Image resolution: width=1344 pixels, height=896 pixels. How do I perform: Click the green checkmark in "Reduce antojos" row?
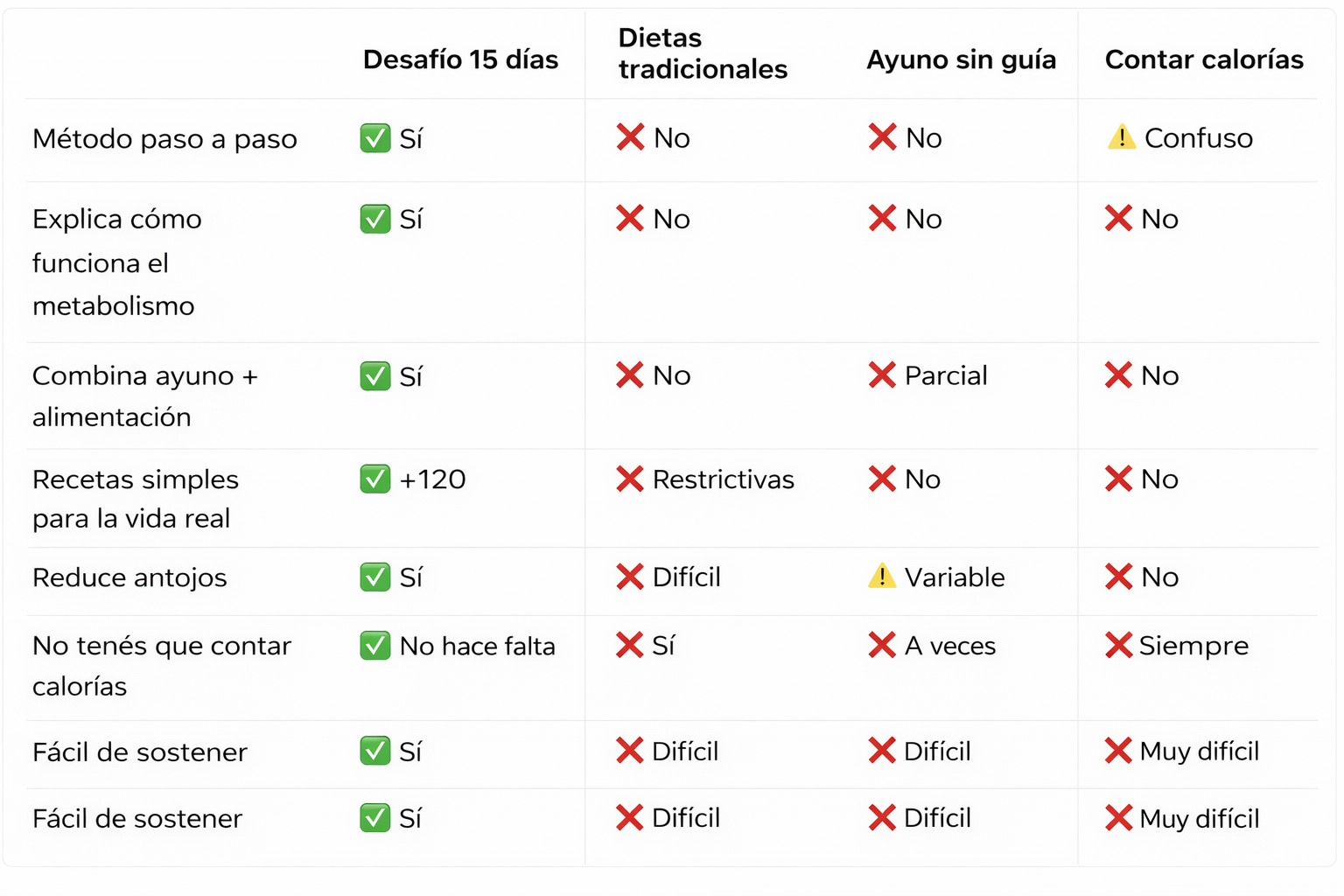click(375, 577)
